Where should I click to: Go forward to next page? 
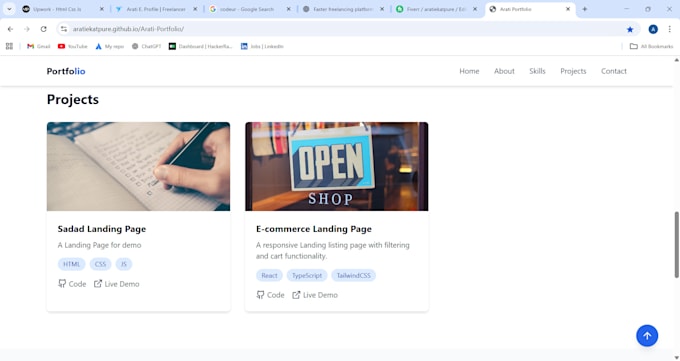pyautogui.click(x=27, y=29)
